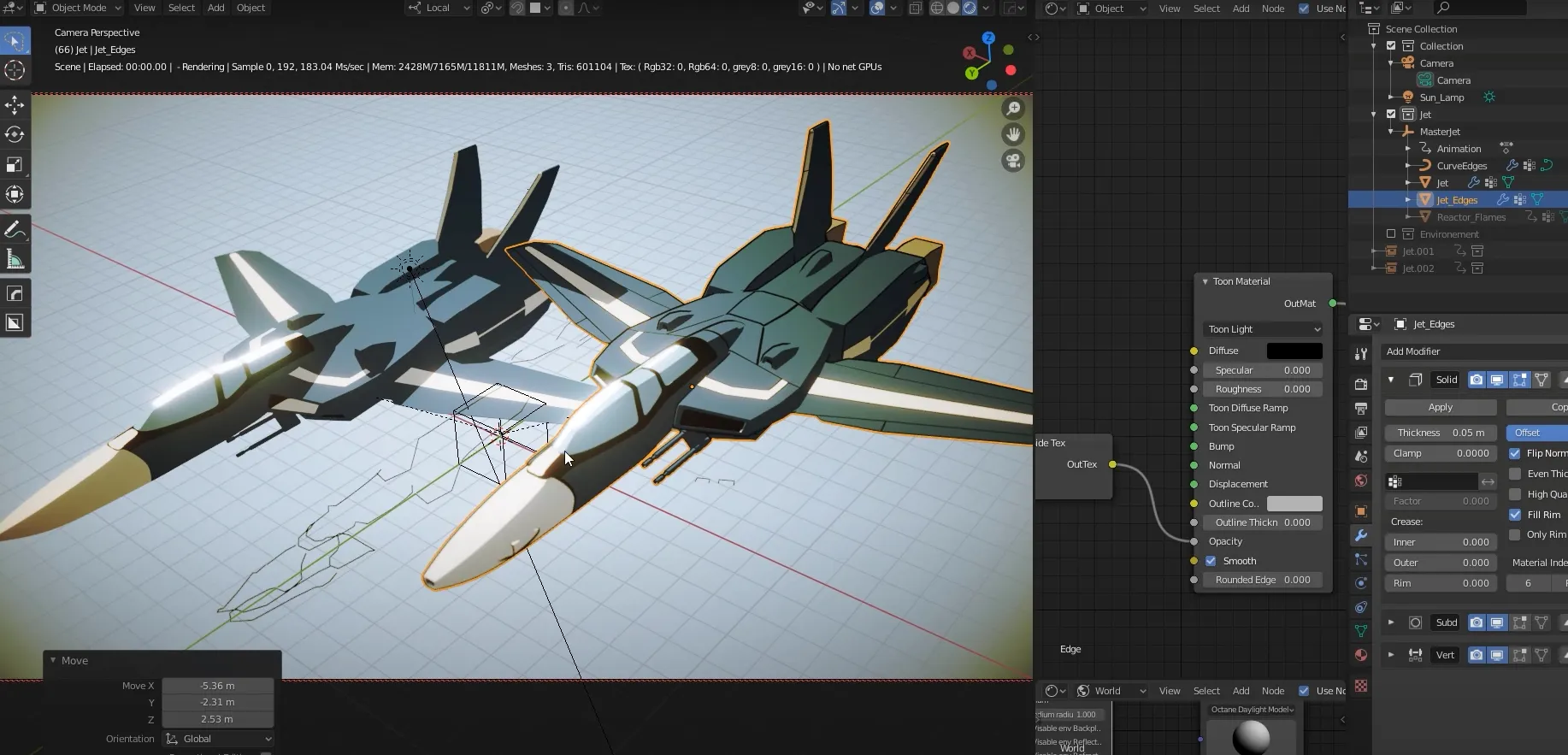Expand the Subd modifier panel
The image size is (1568, 755).
coord(1391,622)
